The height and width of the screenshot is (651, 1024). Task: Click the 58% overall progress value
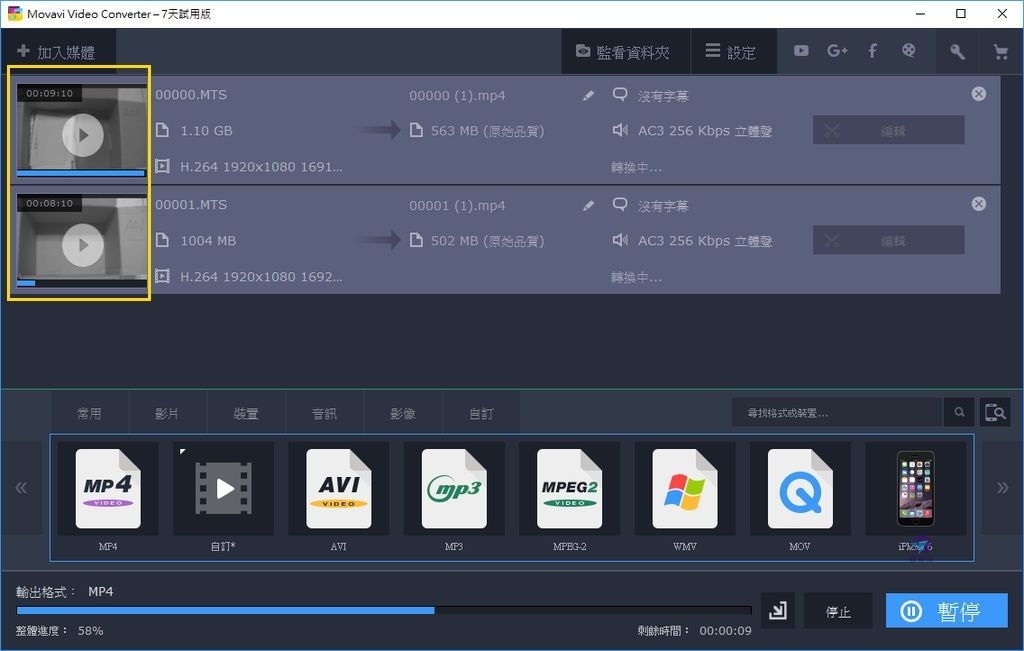90,631
